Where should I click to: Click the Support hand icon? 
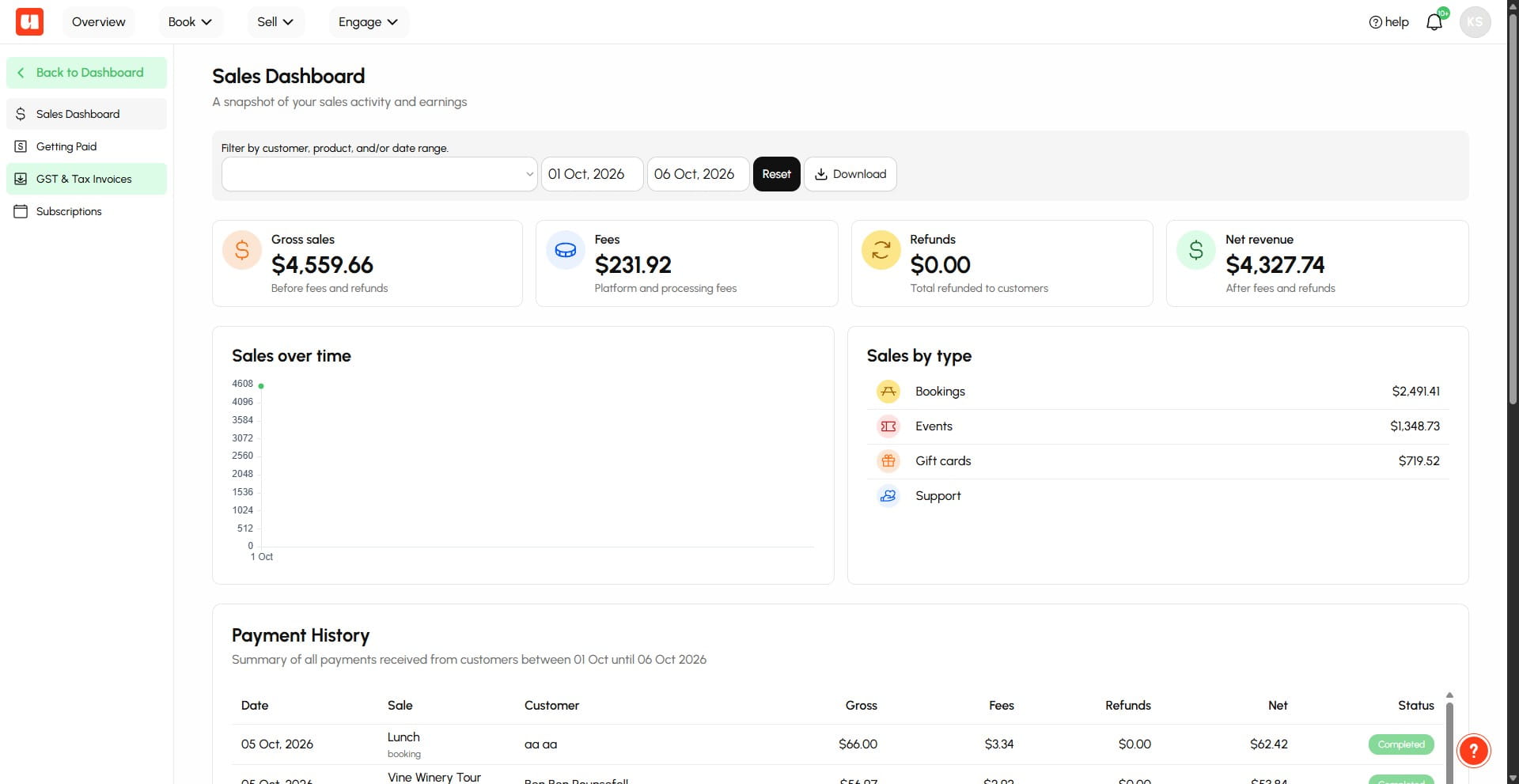point(888,496)
